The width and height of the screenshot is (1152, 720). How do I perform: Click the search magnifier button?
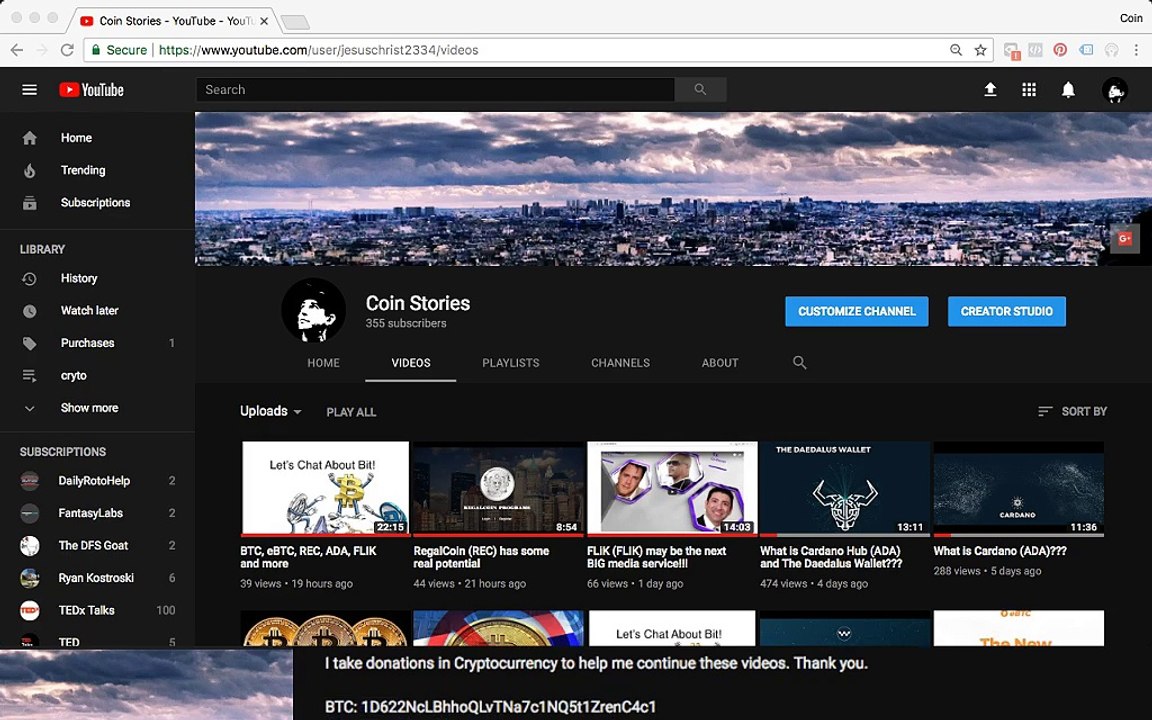[x=700, y=90]
